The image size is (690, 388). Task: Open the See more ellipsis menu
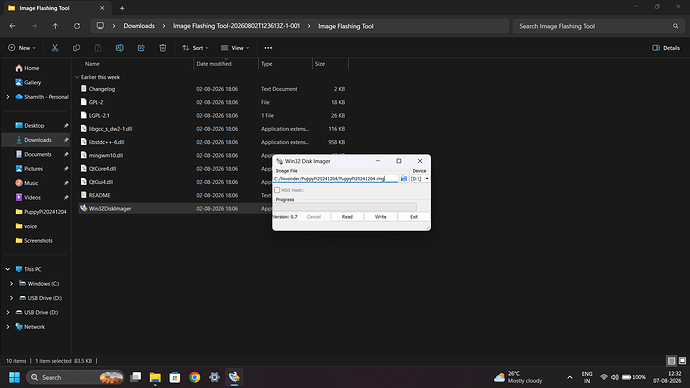268,48
